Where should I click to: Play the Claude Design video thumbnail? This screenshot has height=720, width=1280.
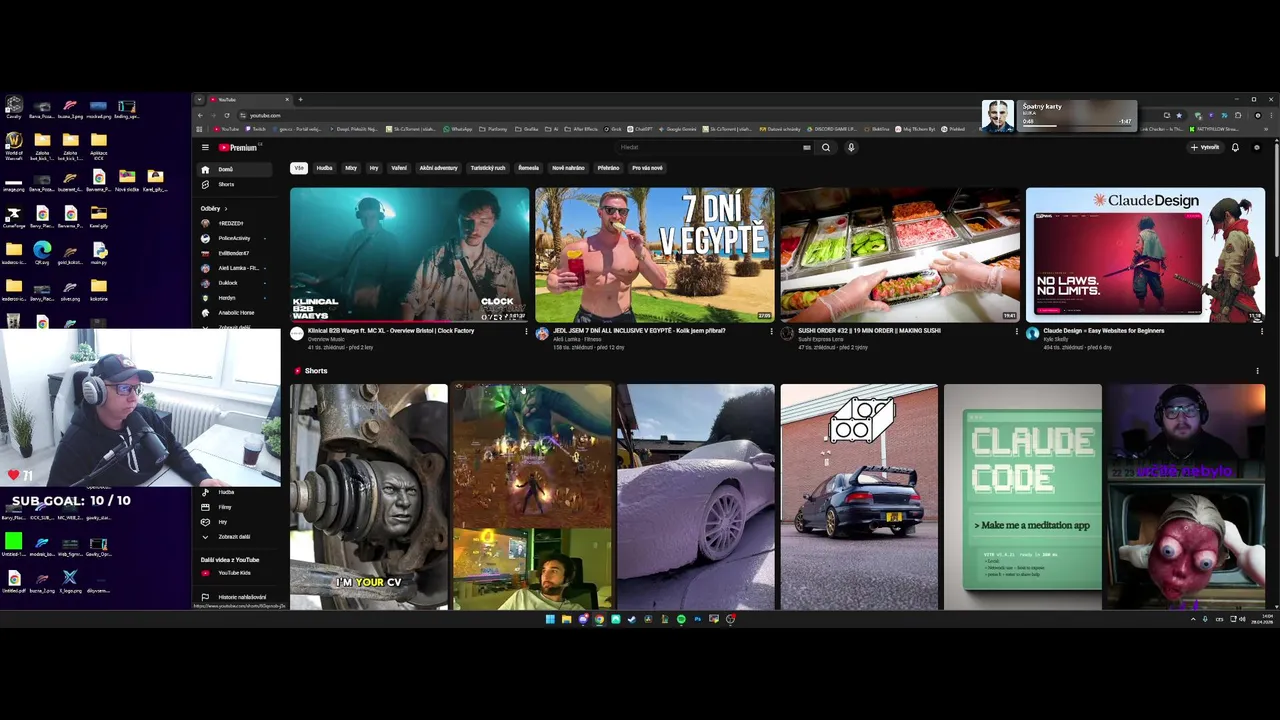click(x=1145, y=255)
